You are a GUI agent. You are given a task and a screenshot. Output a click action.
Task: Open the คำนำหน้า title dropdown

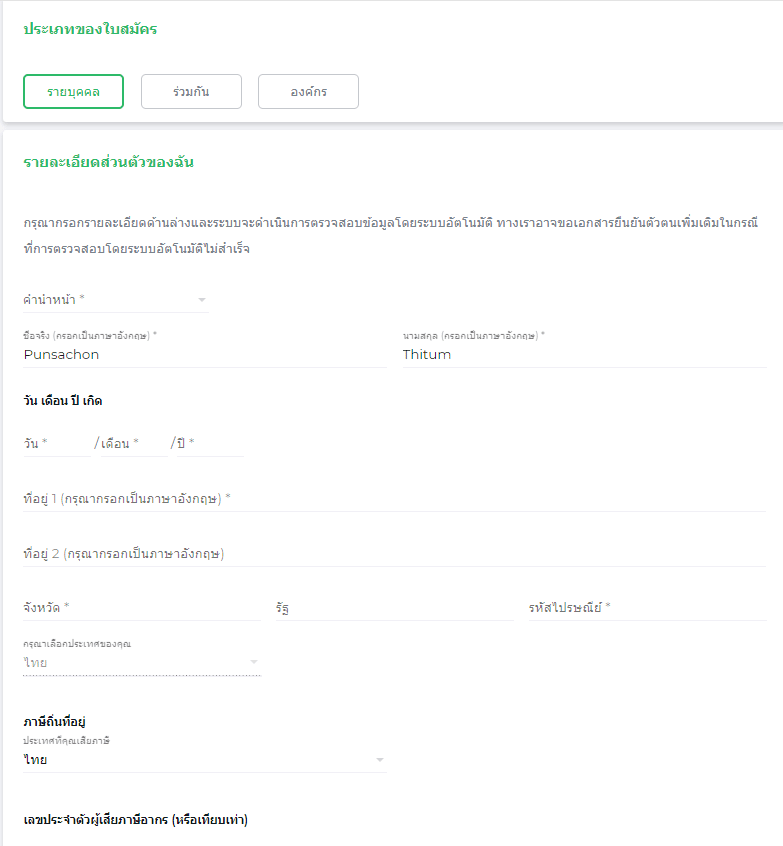(110, 299)
